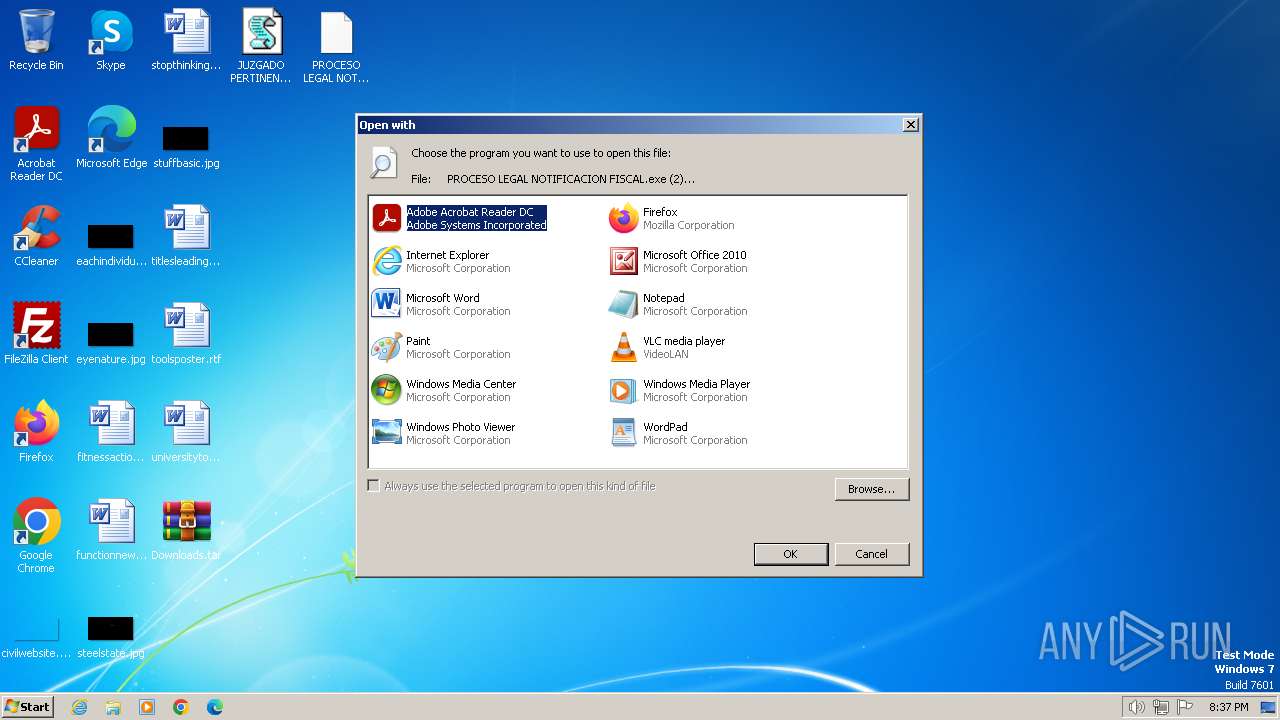Screen dimensions: 1280x720
Task: Toggle Always use the selected program checkbox
Action: tap(374, 486)
